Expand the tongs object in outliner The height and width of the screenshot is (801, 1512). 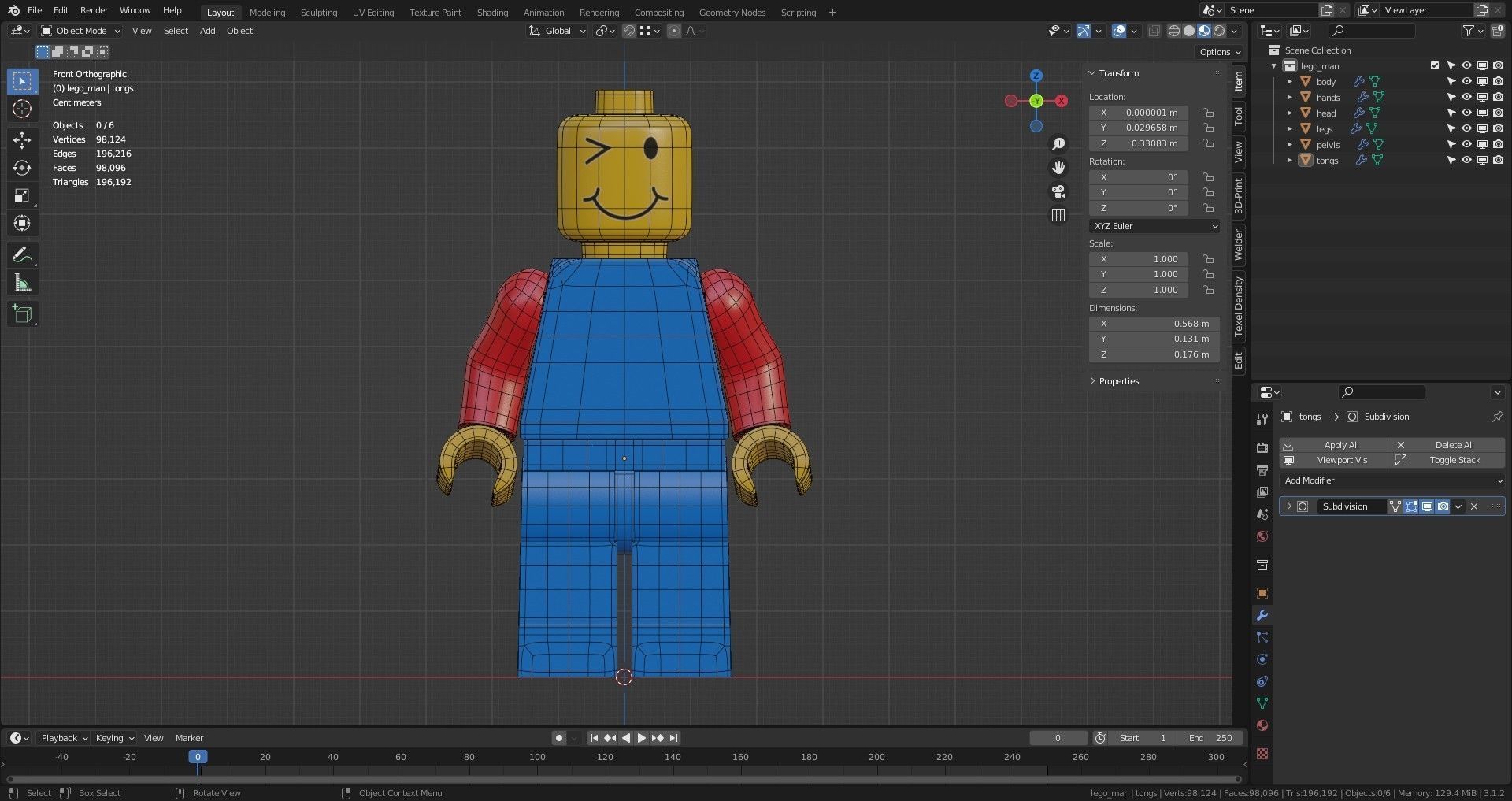click(1290, 161)
